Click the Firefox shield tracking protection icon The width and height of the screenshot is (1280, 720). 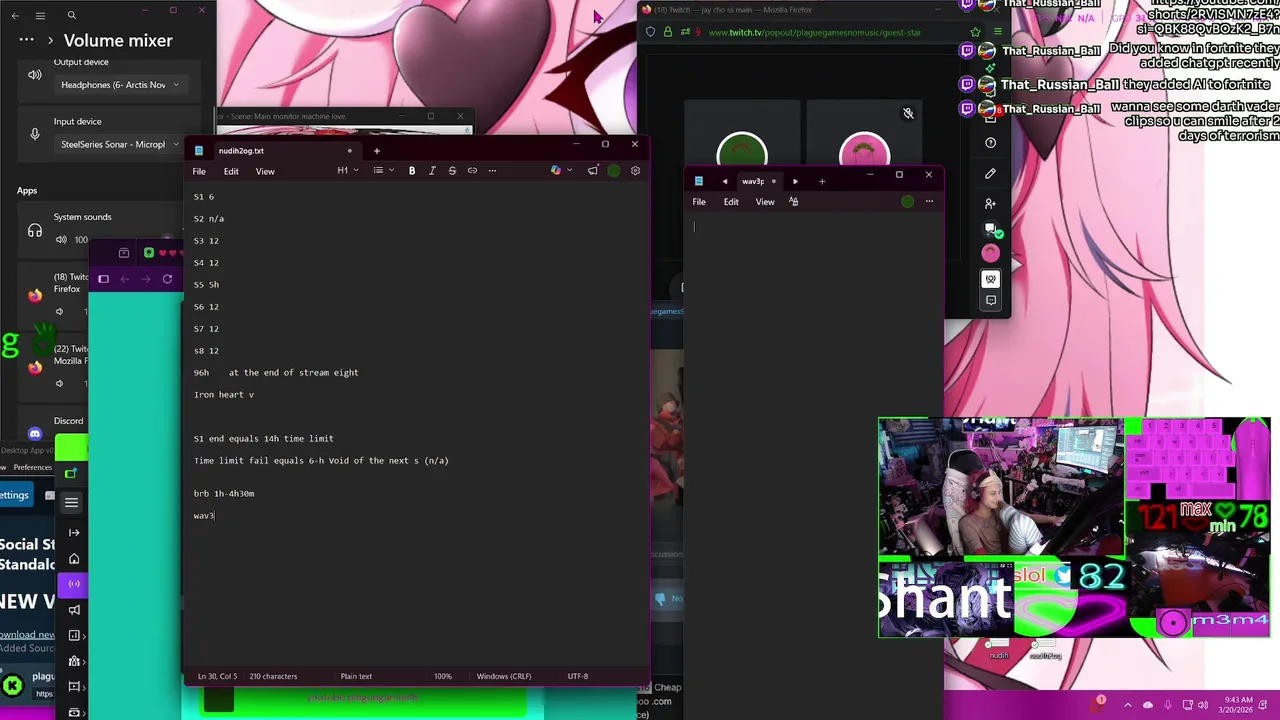click(x=651, y=32)
